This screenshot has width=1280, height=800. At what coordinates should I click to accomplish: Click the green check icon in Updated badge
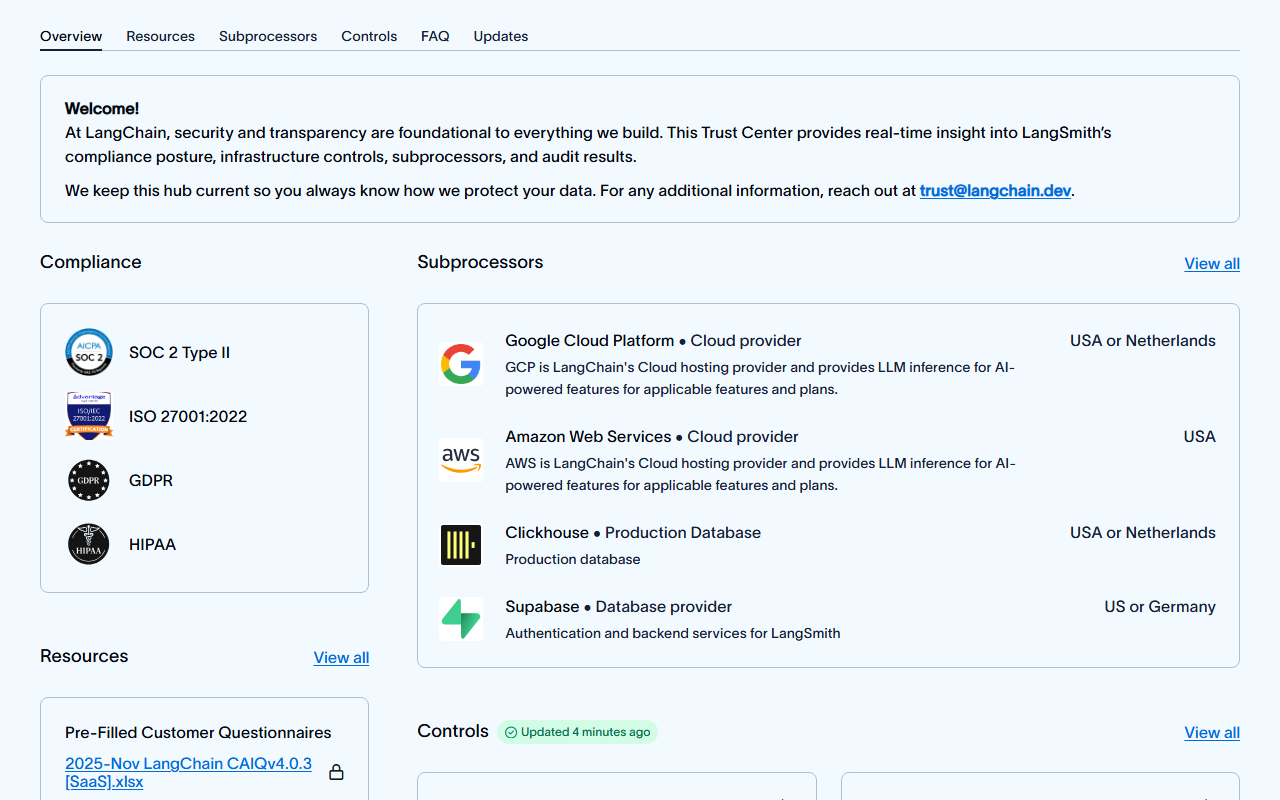[511, 732]
